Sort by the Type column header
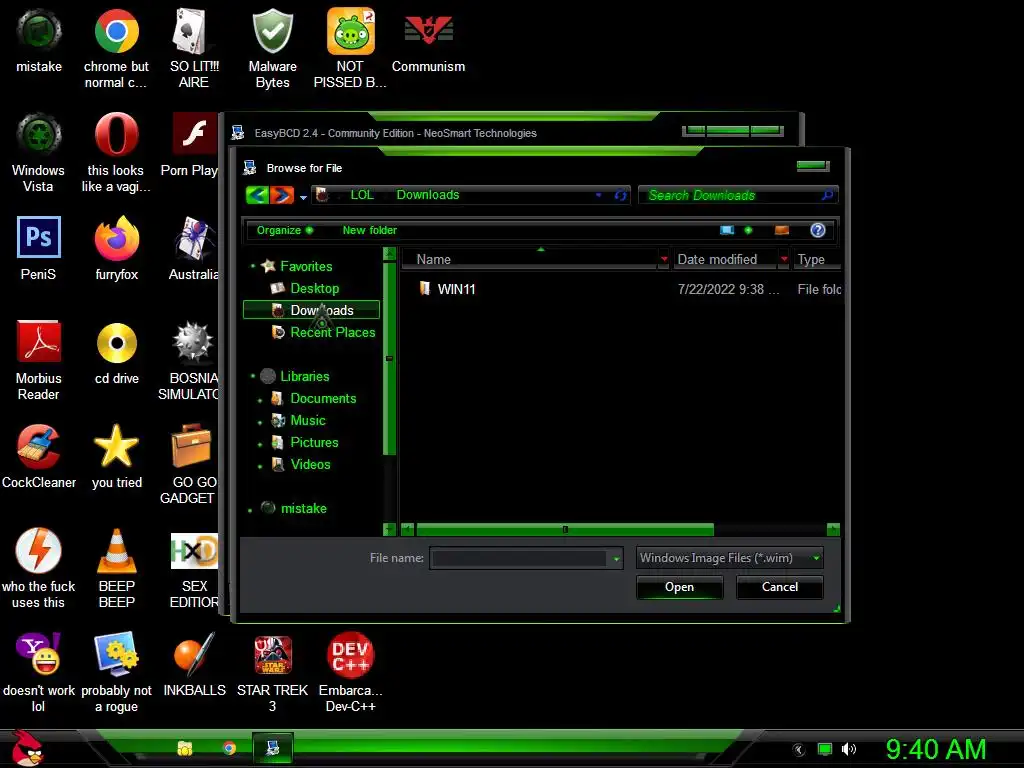This screenshot has width=1024, height=768. point(816,259)
